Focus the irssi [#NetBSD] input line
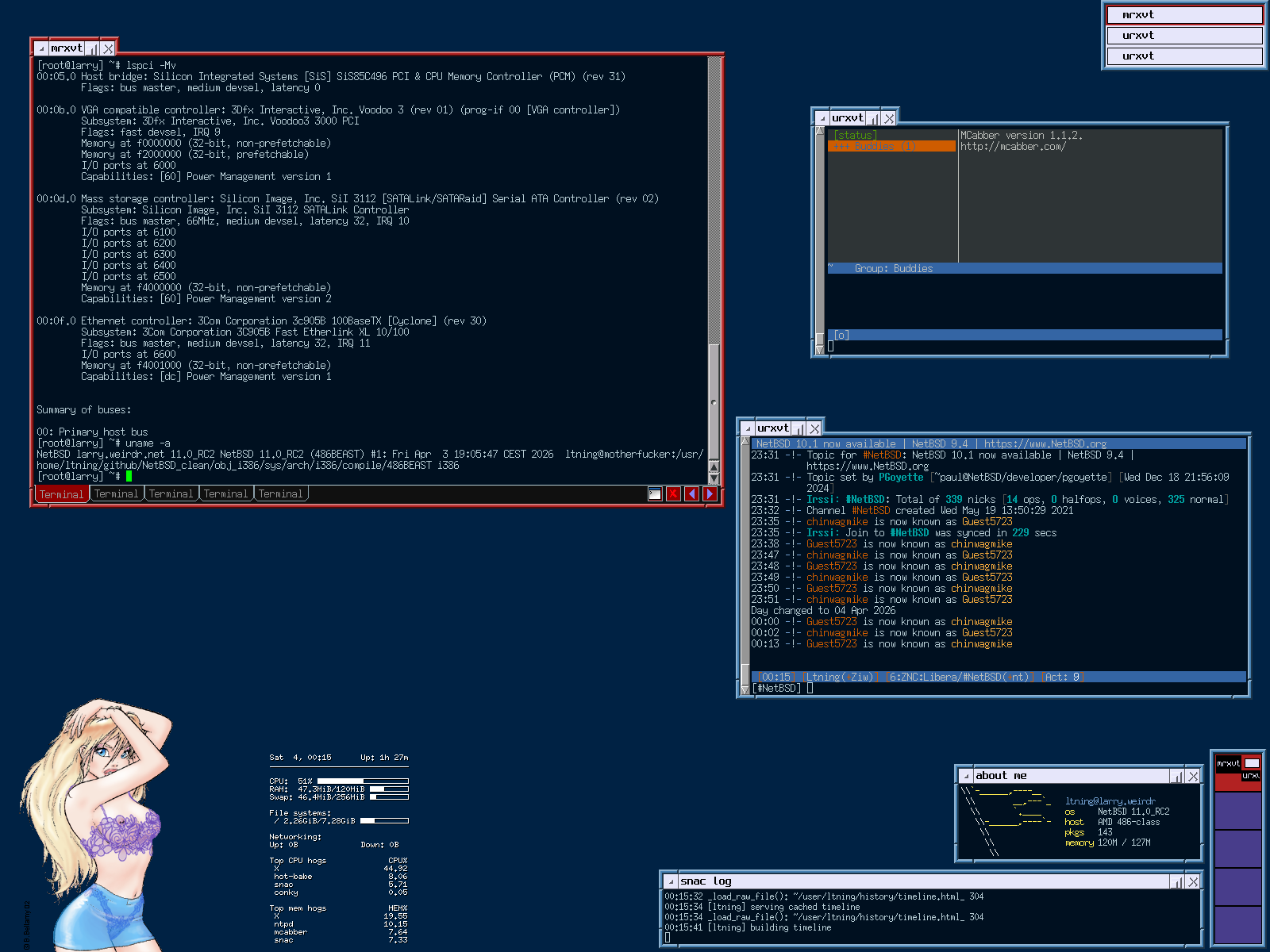The image size is (1270, 952). pyautogui.click(x=999, y=689)
